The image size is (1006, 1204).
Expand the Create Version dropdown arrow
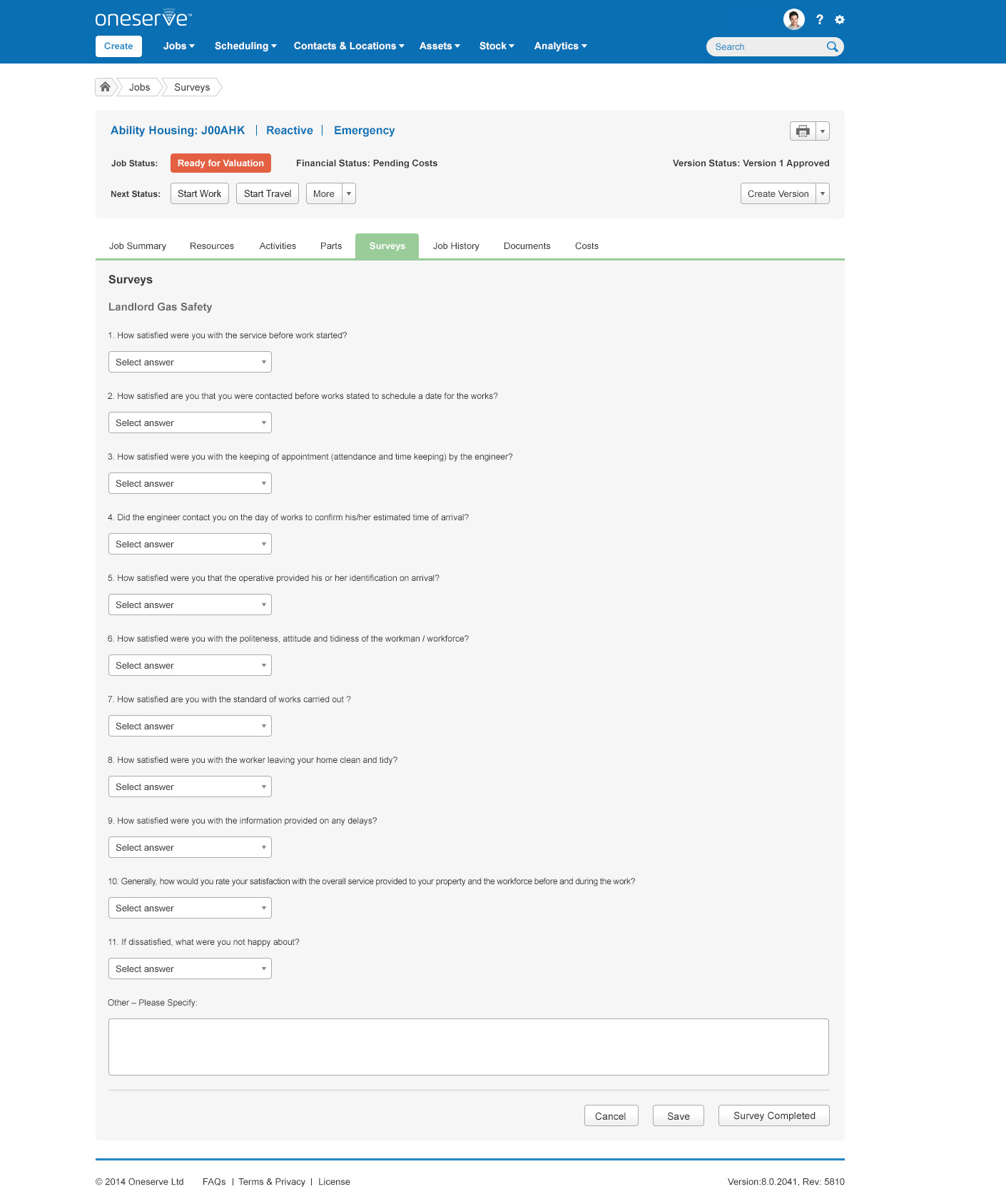(x=823, y=193)
